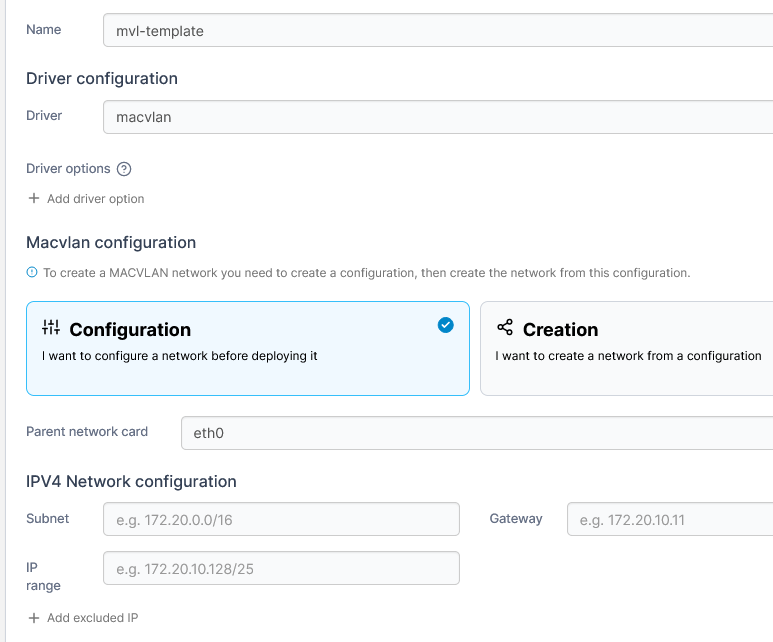
Task: Click the Add excluded IP link
Action: (92, 618)
